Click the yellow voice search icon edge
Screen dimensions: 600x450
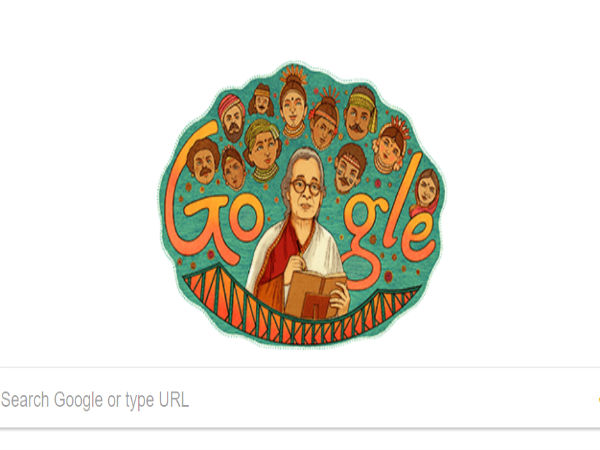pos(598,400)
